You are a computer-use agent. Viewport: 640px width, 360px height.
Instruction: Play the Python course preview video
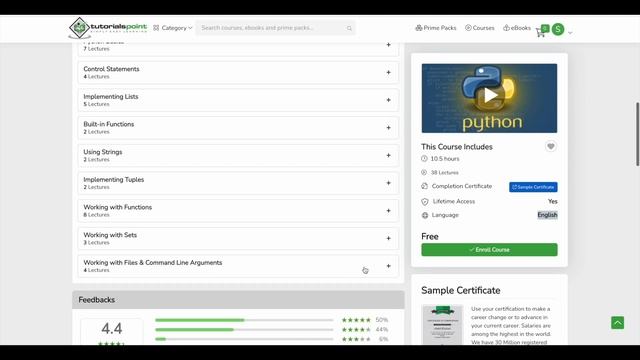(x=490, y=96)
